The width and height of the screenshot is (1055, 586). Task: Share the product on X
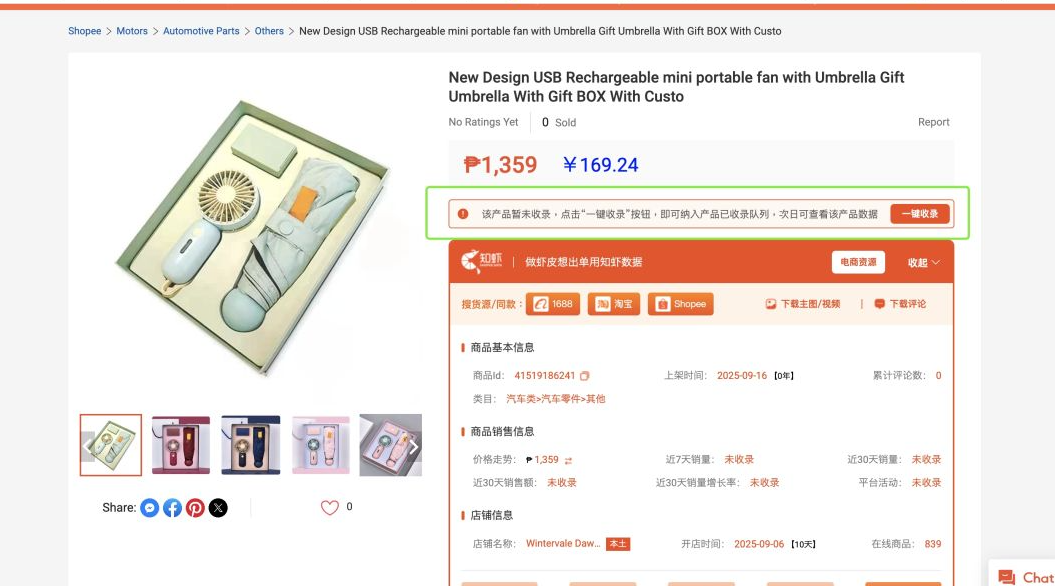218,508
